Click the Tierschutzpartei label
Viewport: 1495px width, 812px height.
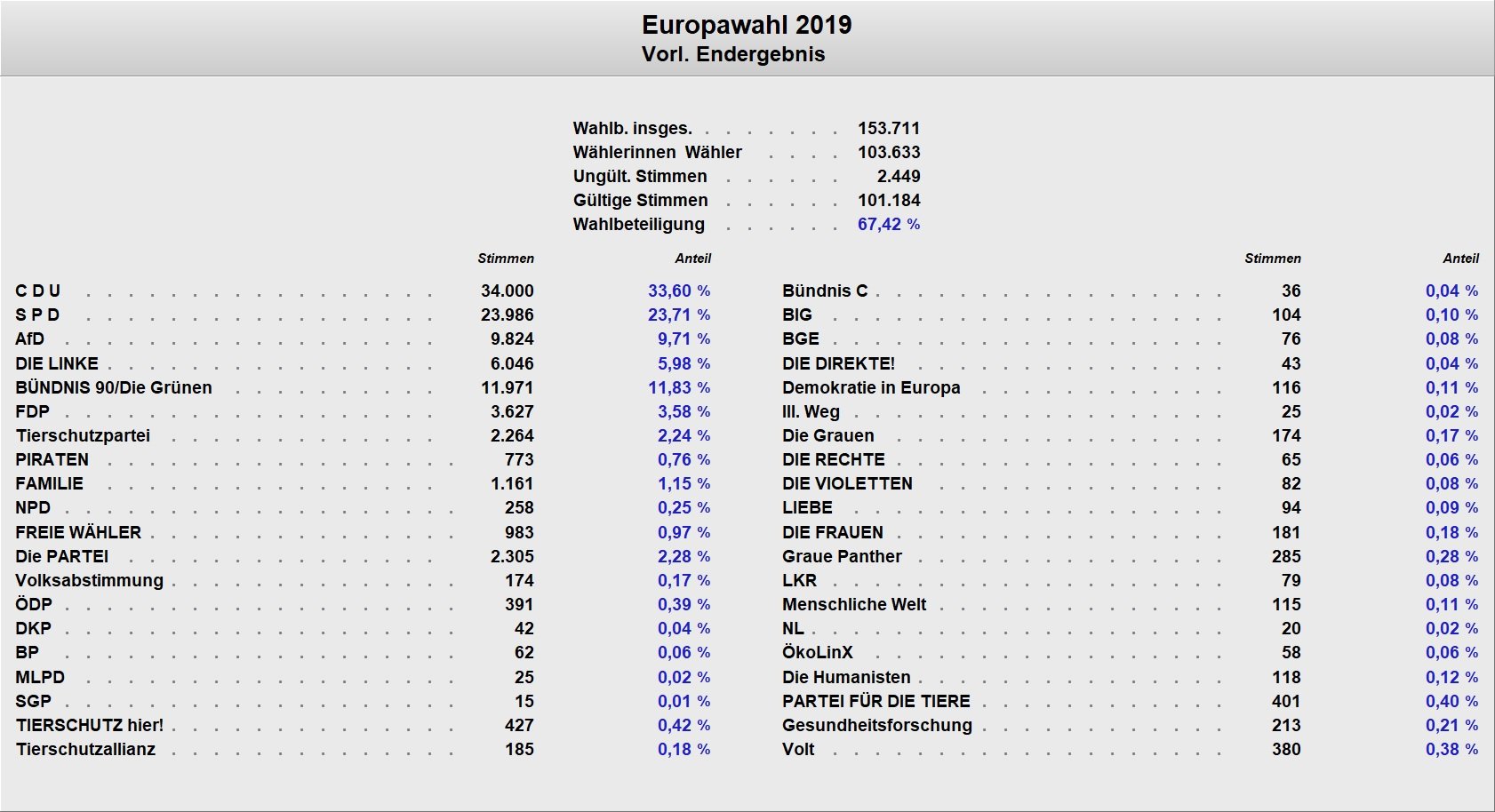(x=83, y=435)
